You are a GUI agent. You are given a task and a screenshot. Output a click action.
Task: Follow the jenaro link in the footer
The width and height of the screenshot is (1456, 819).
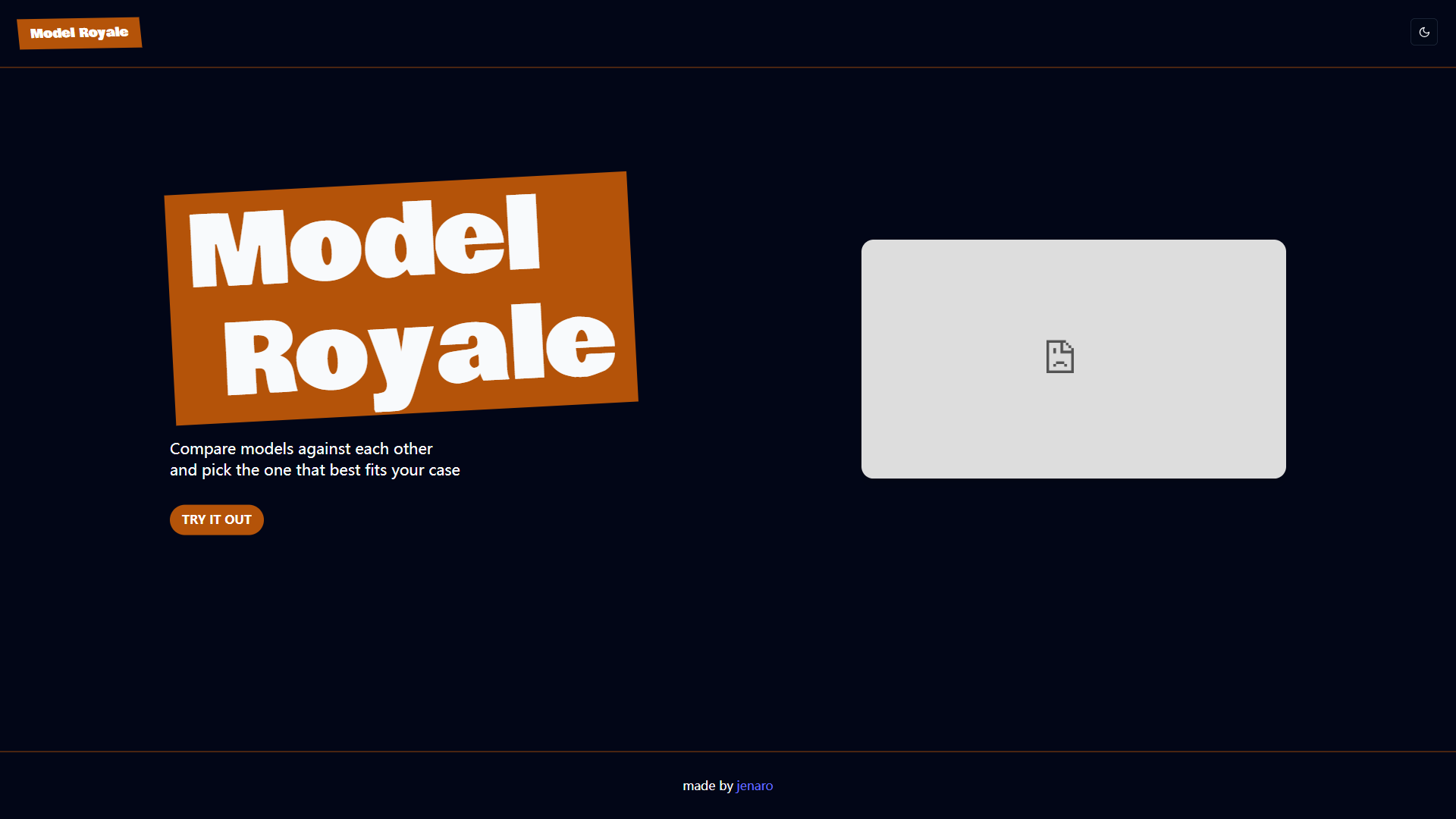[x=755, y=786]
